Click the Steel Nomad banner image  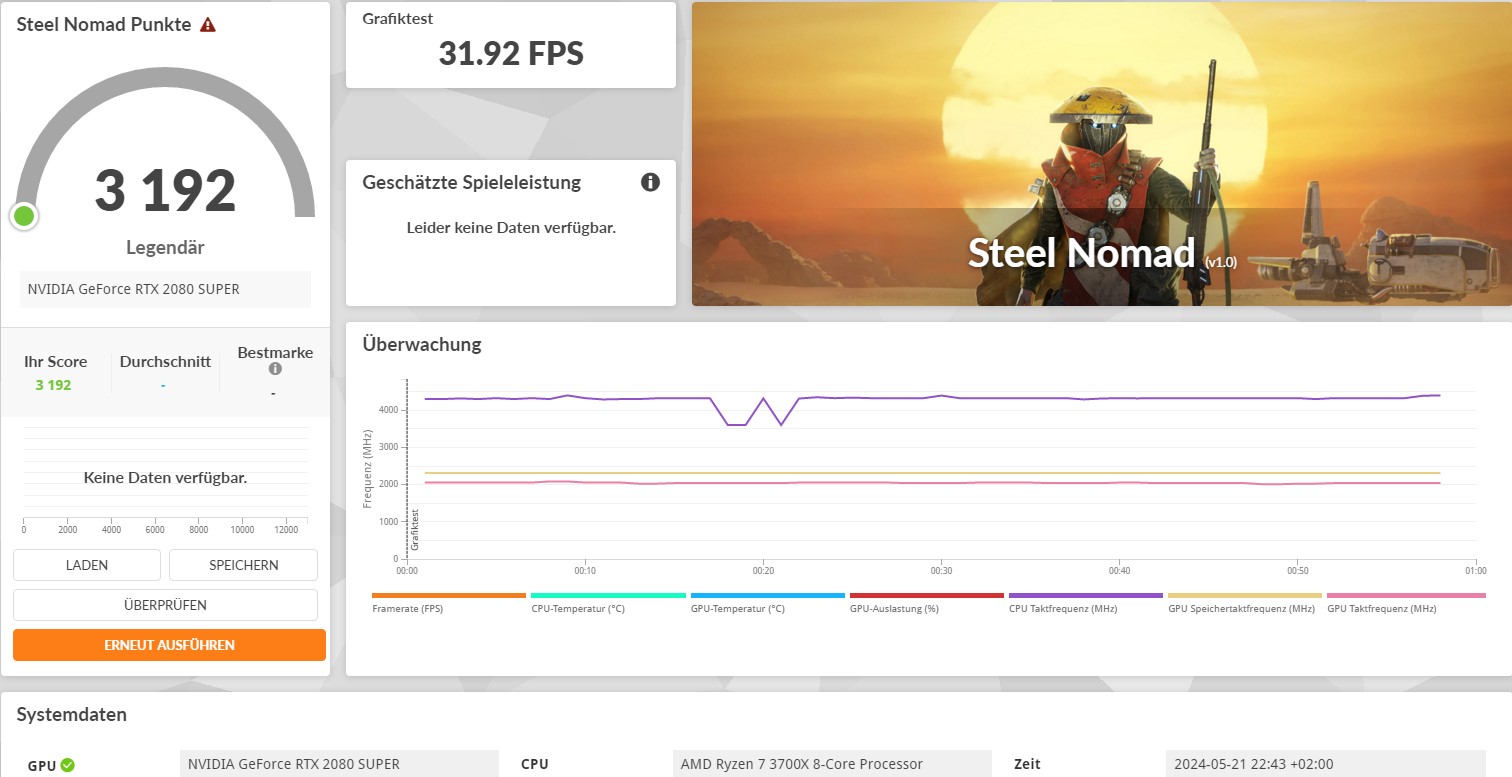(x=1102, y=154)
